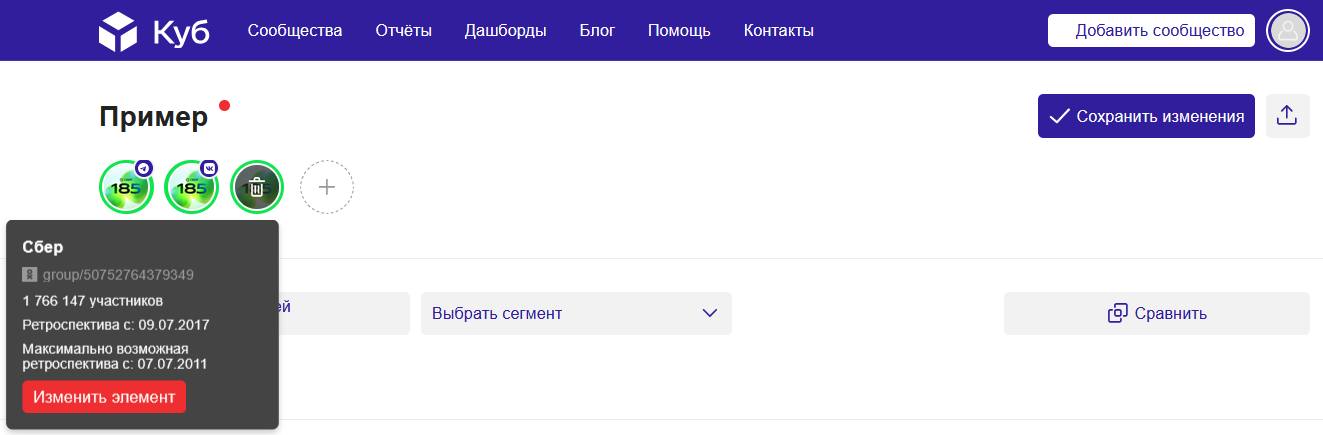
Task: Open the Помощь page
Action: [x=679, y=31]
